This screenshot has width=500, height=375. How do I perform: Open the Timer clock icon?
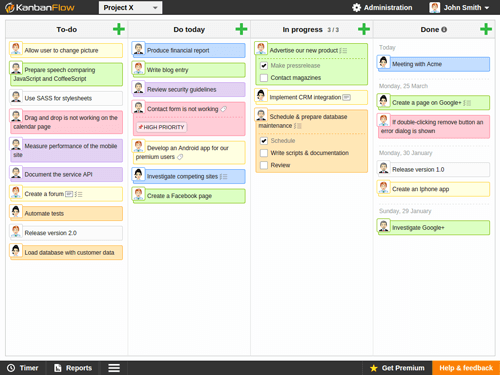[11, 368]
